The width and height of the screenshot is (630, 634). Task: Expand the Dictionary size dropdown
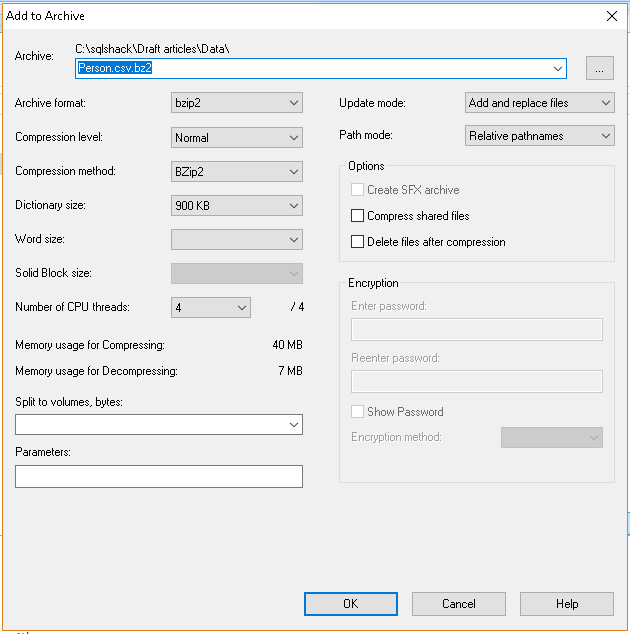(x=237, y=205)
